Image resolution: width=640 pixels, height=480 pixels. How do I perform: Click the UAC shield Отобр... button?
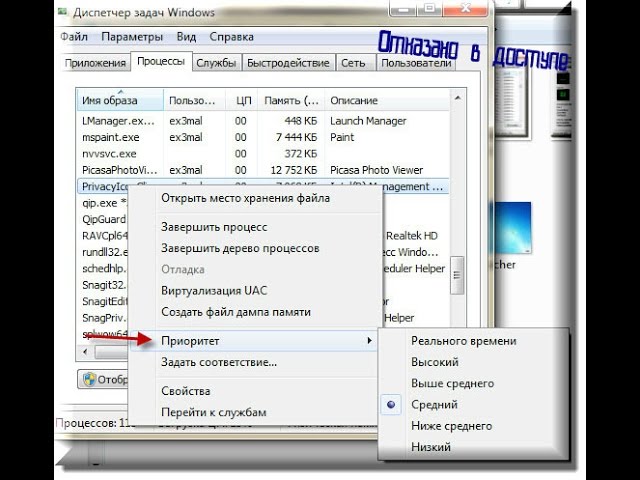coord(104,380)
